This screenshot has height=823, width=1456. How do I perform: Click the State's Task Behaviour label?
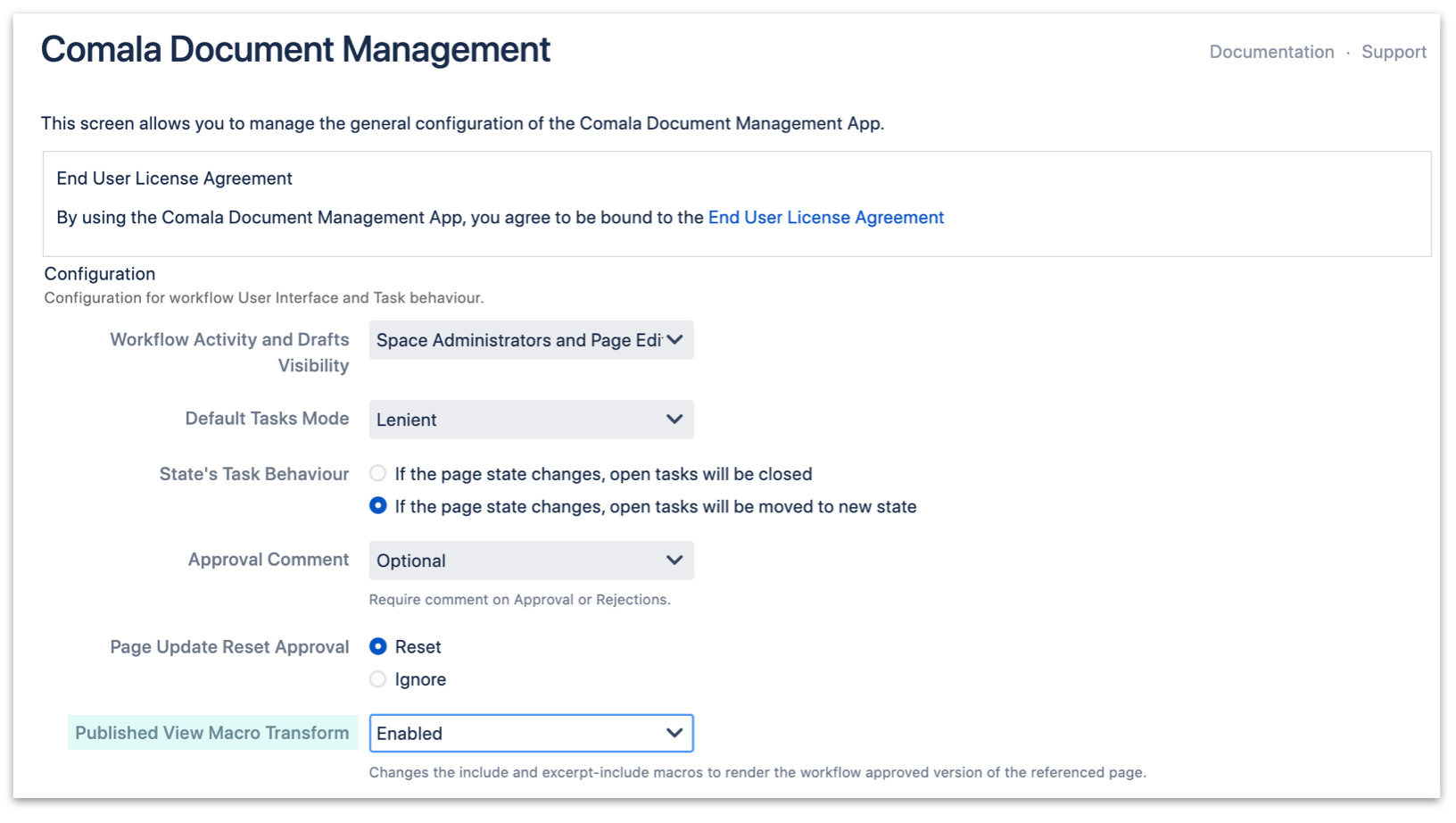(254, 474)
